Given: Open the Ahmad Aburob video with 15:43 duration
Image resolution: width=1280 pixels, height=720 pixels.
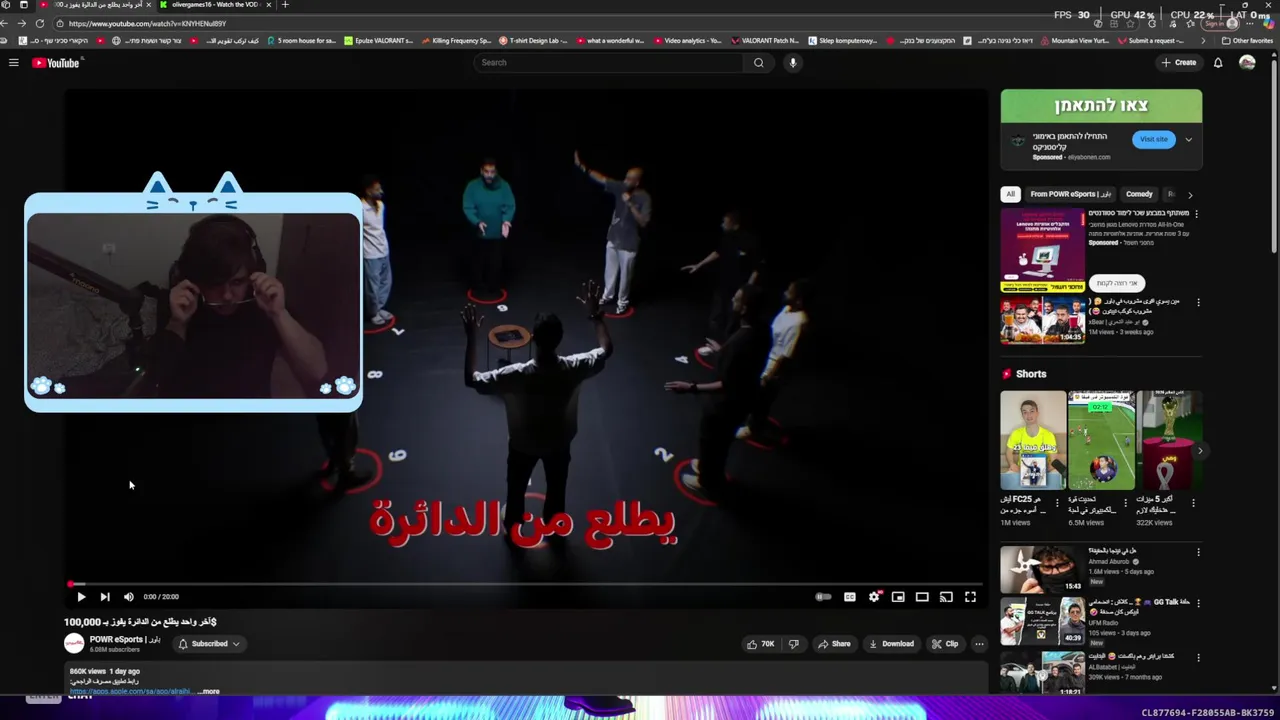Looking at the screenshot, I should 1042,569.
